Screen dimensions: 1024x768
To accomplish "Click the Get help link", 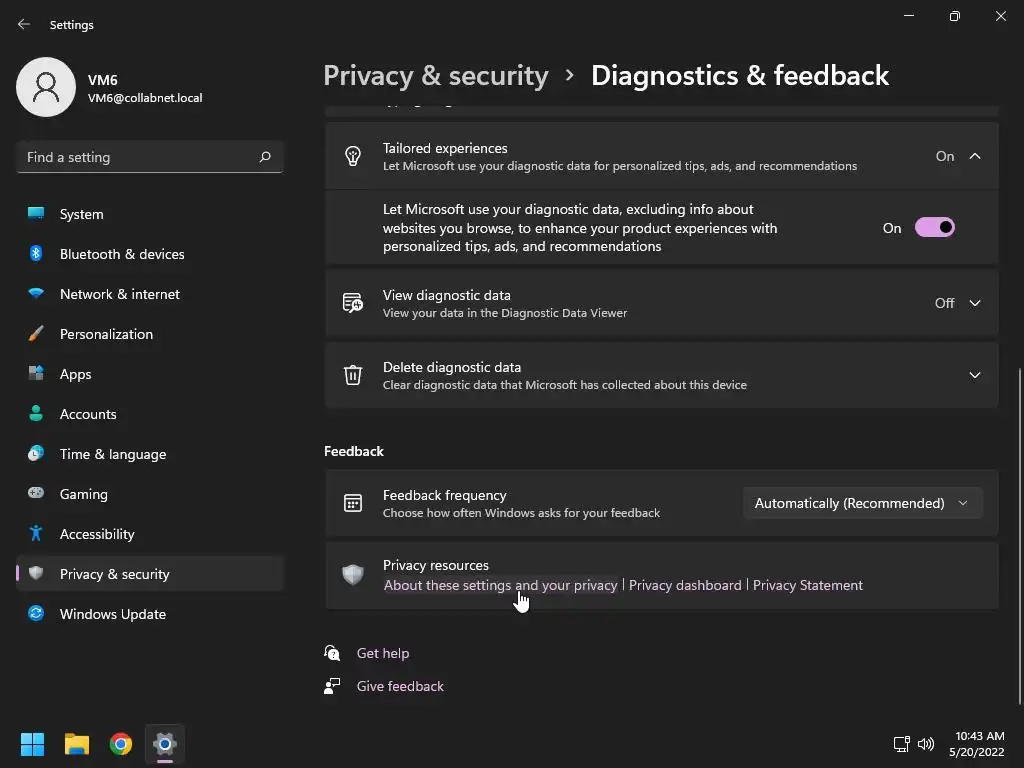I will pos(383,653).
